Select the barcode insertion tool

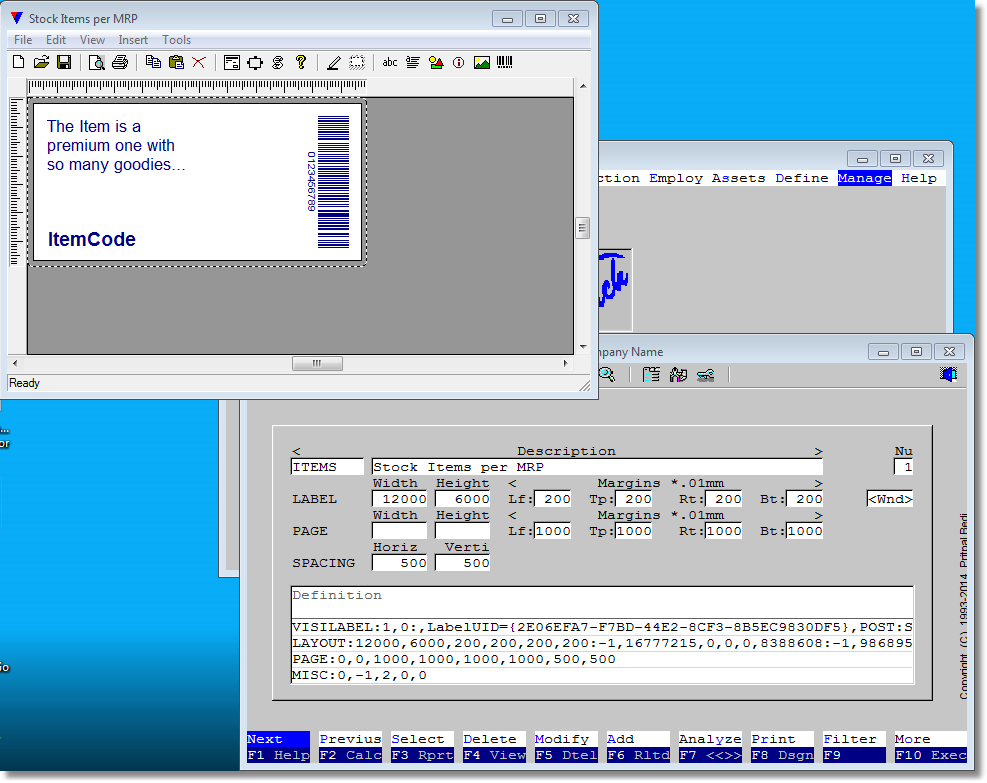(x=504, y=62)
